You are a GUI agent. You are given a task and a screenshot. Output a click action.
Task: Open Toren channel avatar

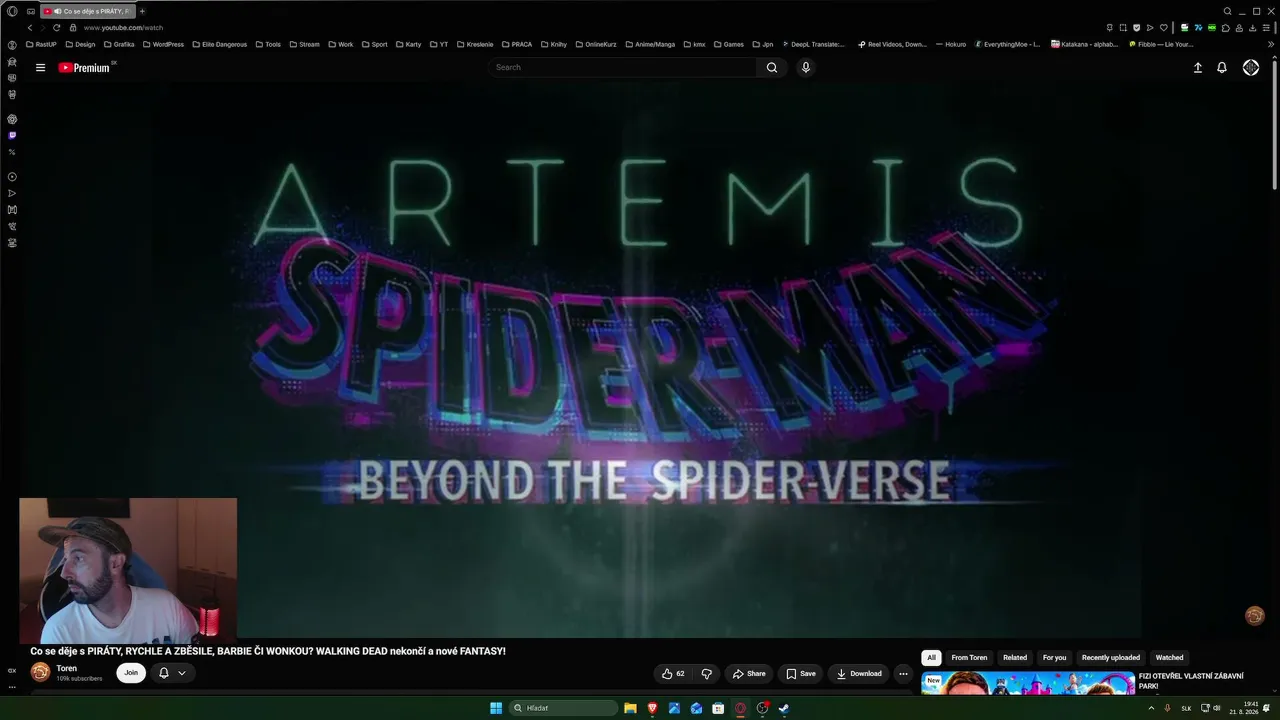click(40, 672)
